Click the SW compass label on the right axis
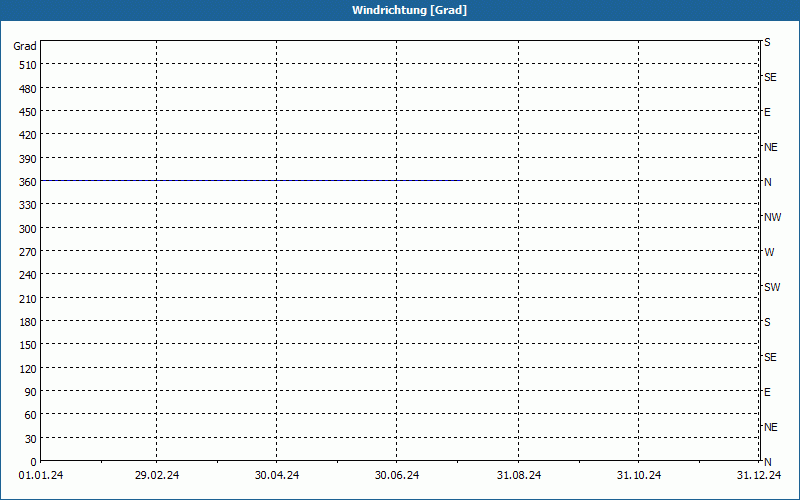The width and height of the screenshot is (800, 500). click(772, 287)
